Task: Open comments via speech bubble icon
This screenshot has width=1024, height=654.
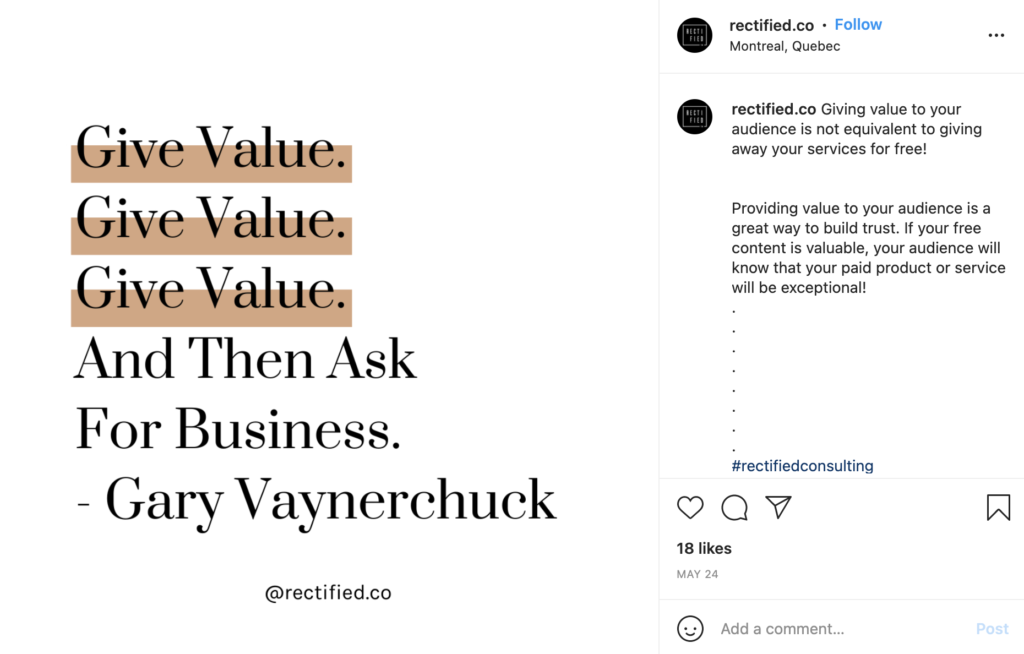Action: point(735,508)
